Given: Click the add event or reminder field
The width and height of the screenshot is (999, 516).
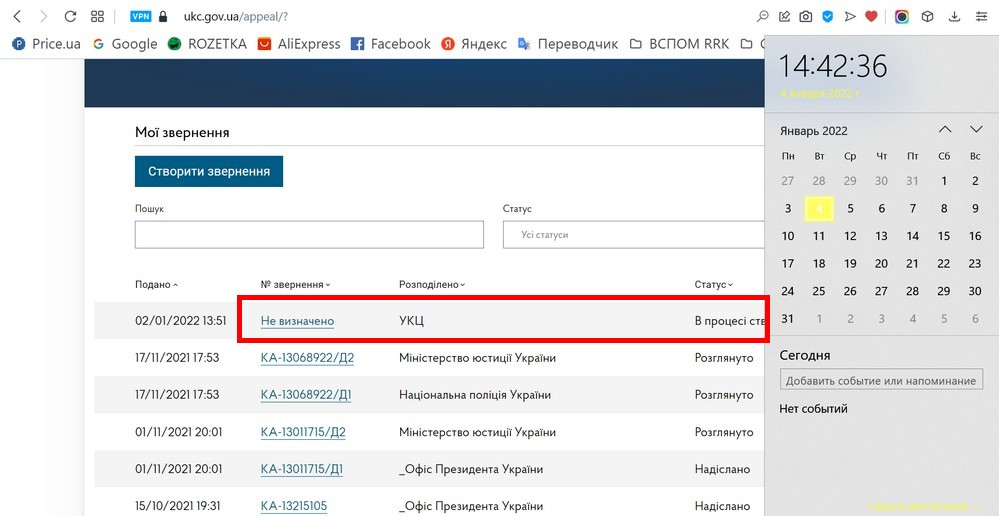Looking at the screenshot, I should [881, 380].
